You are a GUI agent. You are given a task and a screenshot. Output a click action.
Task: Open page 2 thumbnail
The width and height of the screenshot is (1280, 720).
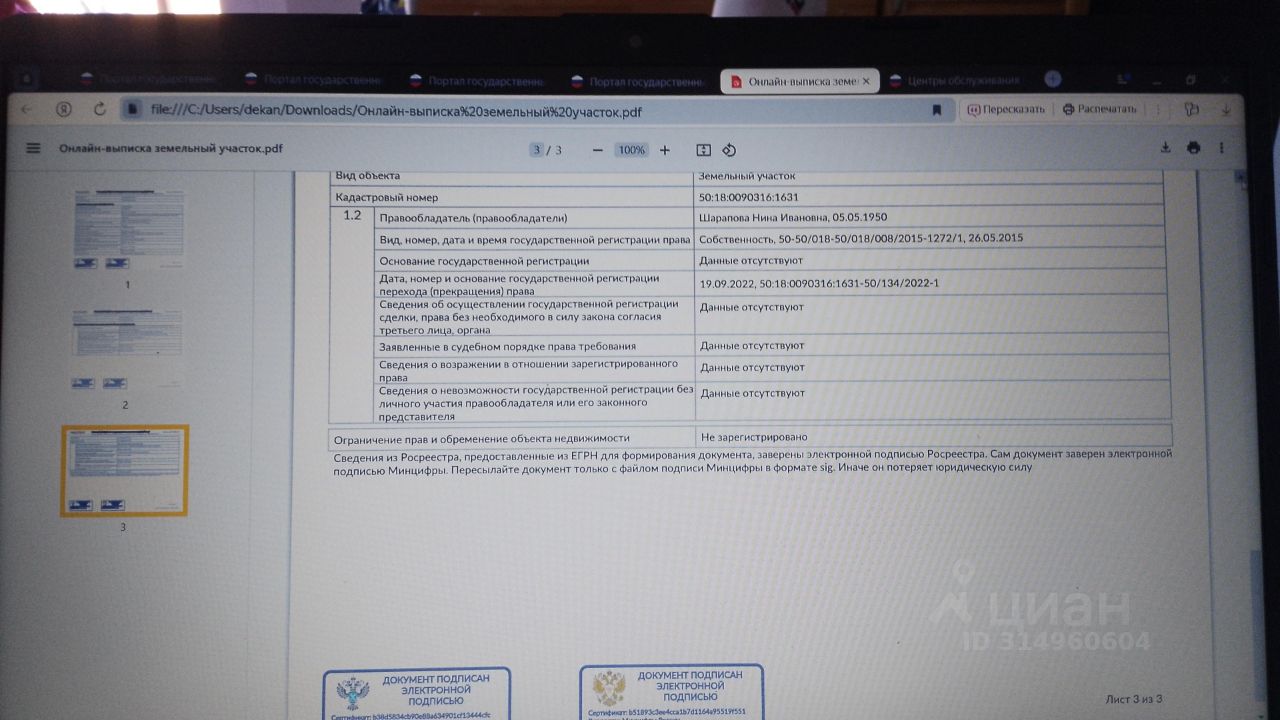[x=127, y=349]
